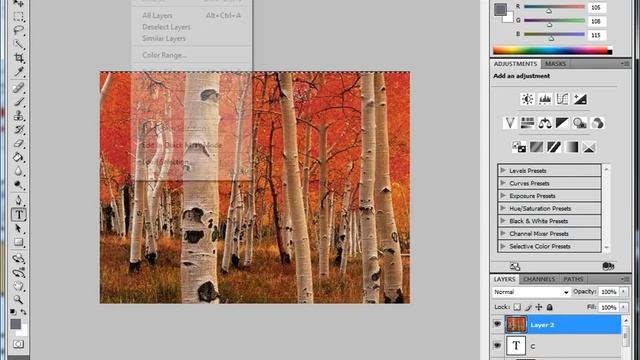Hide Layer 2 with eye icon
The width and height of the screenshot is (640, 360).
497,324
